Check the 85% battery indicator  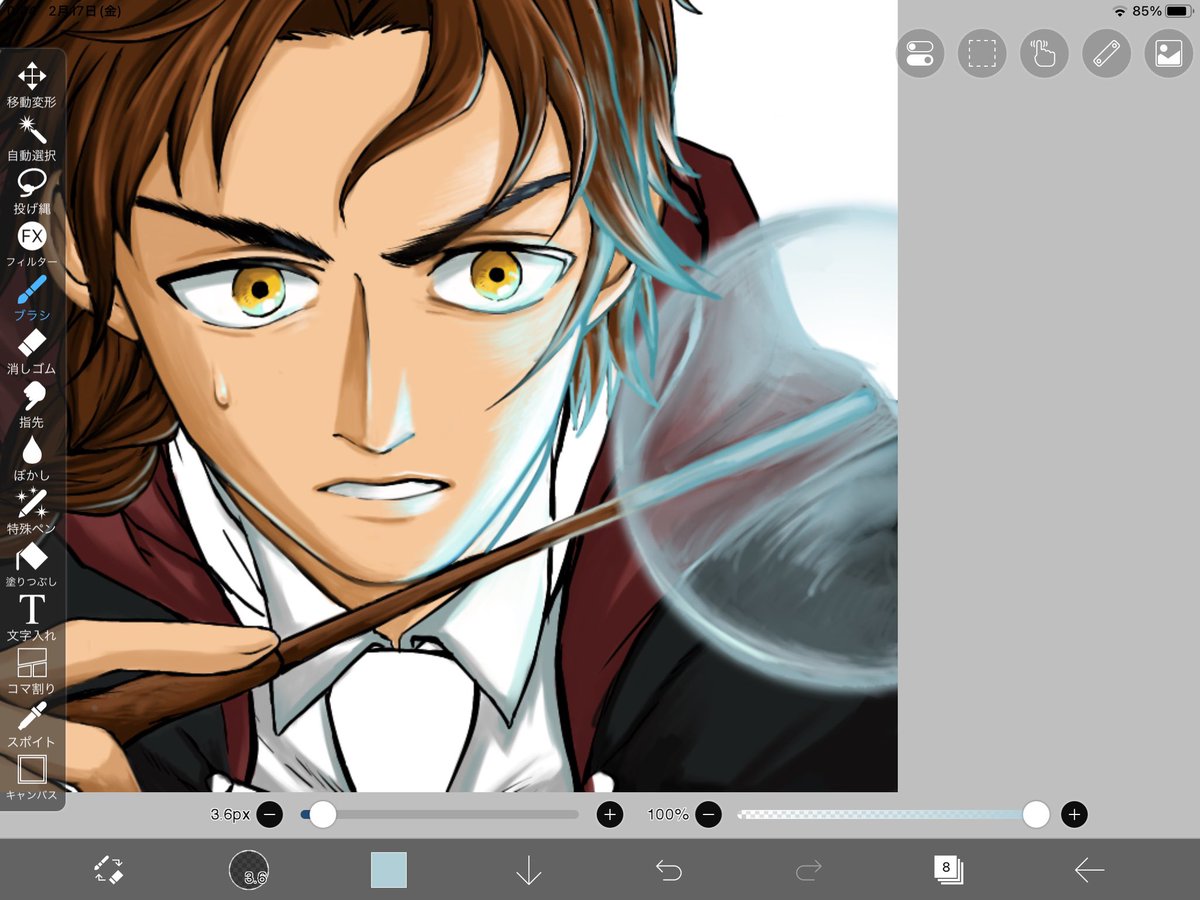(1164, 11)
